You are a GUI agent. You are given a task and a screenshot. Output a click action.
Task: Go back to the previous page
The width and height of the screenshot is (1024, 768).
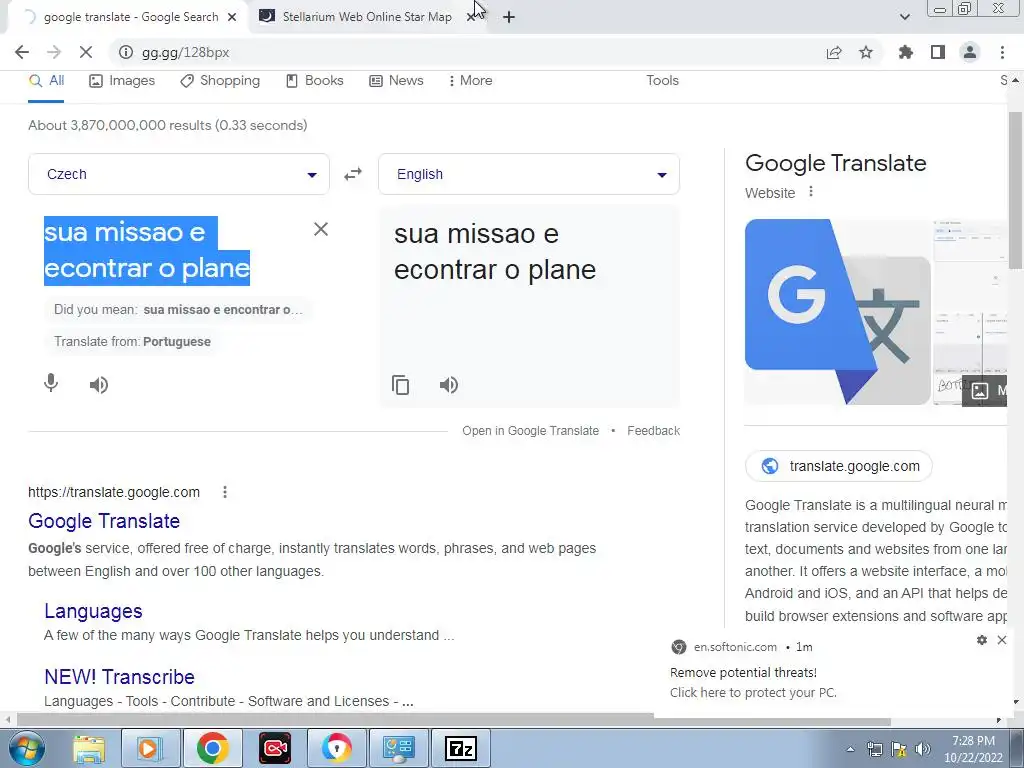[22, 52]
